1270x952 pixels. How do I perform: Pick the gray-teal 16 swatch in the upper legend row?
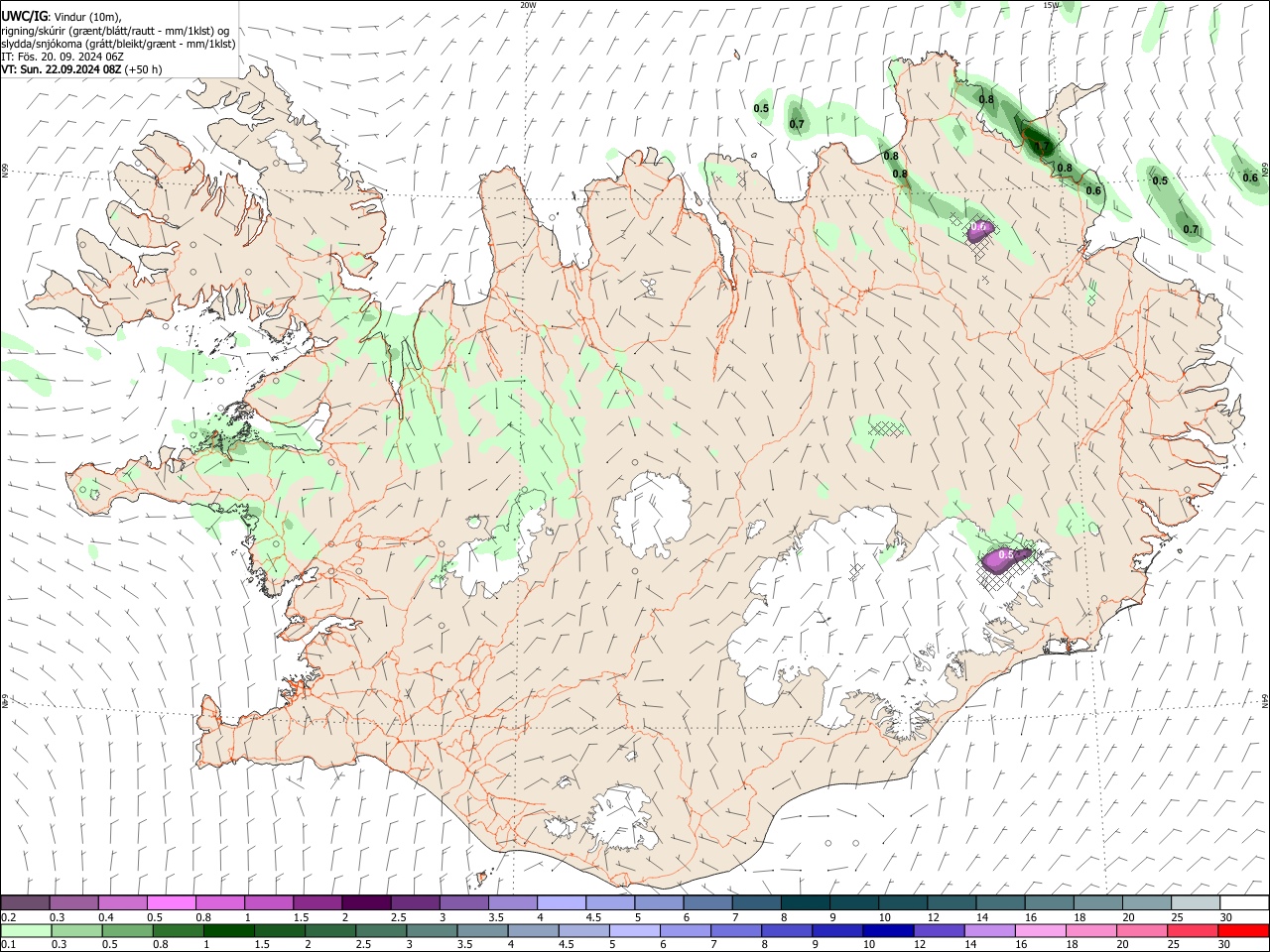(x=1048, y=903)
